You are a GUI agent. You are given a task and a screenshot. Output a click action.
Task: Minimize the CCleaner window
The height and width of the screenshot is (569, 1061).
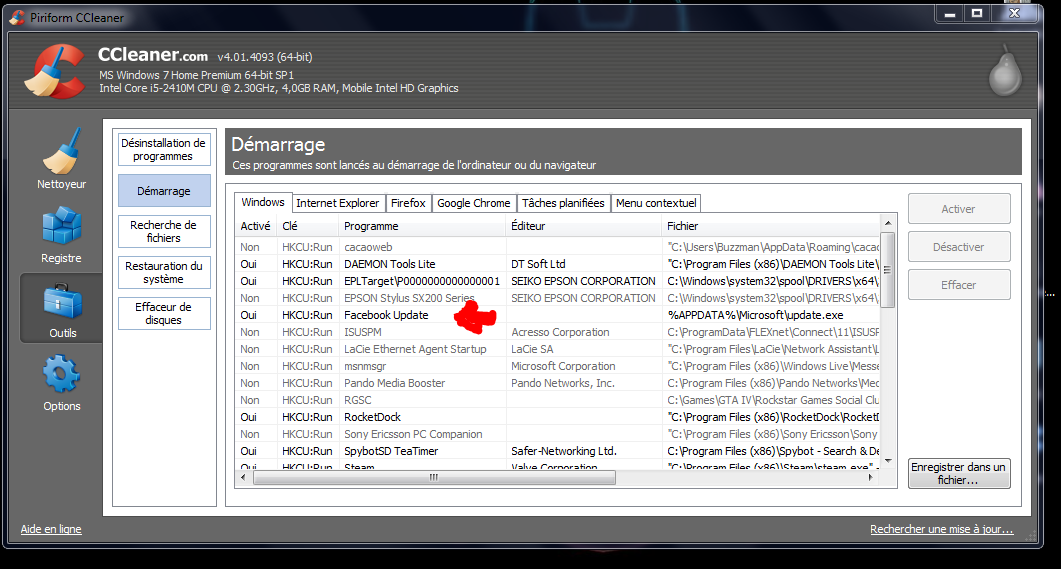[x=950, y=14]
